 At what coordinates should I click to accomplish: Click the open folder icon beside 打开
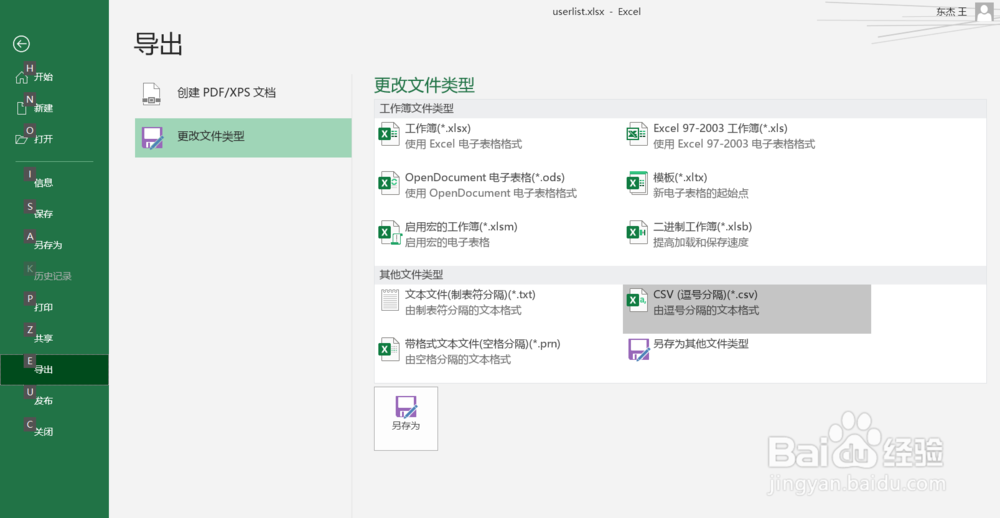tap(22, 139)
